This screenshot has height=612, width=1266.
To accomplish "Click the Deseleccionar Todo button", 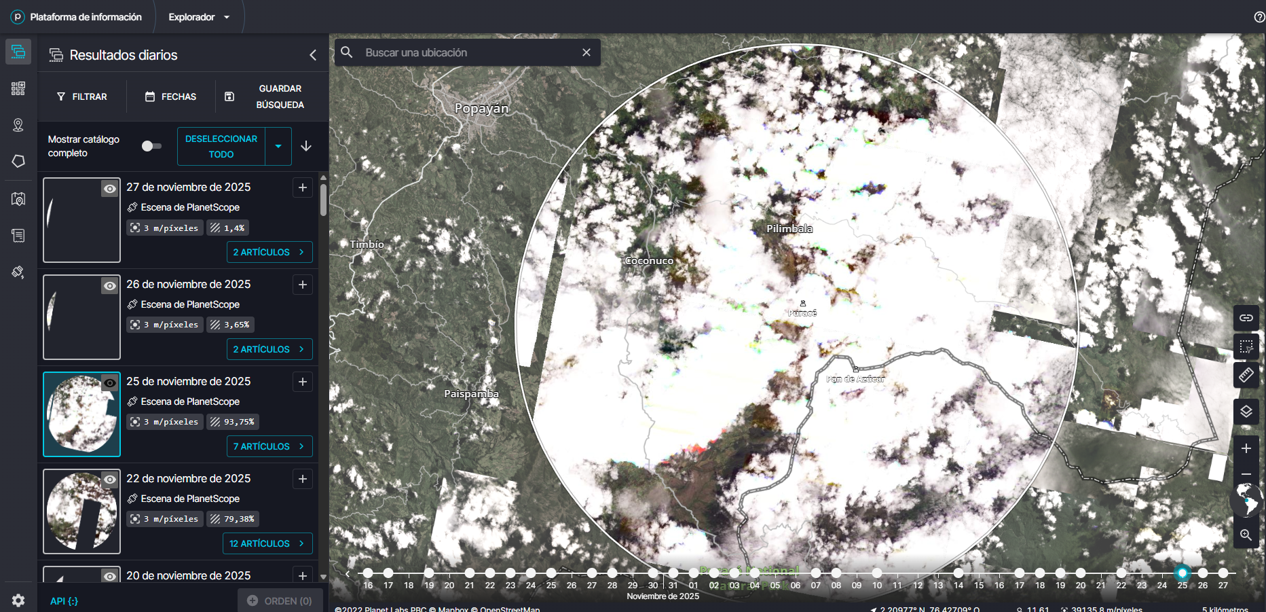I will (x=221, y=146).
